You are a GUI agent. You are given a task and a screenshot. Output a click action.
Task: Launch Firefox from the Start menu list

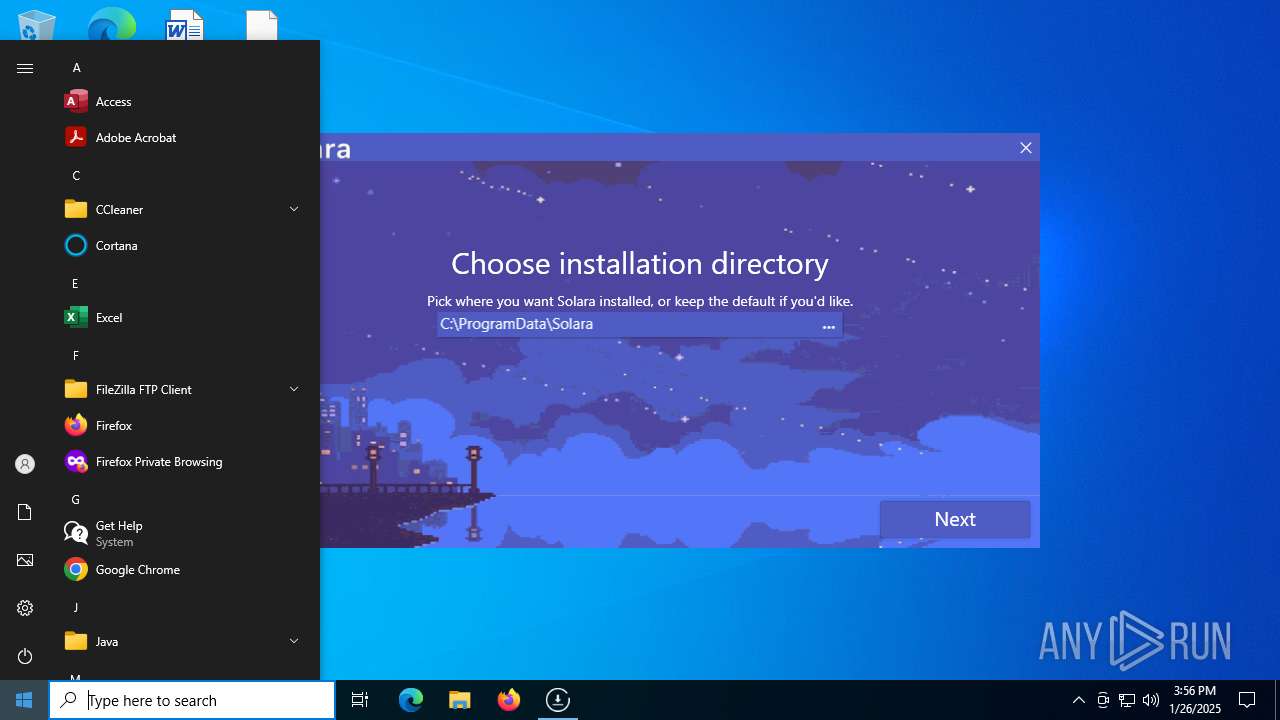pyautogui.click(x=184, y=425)
